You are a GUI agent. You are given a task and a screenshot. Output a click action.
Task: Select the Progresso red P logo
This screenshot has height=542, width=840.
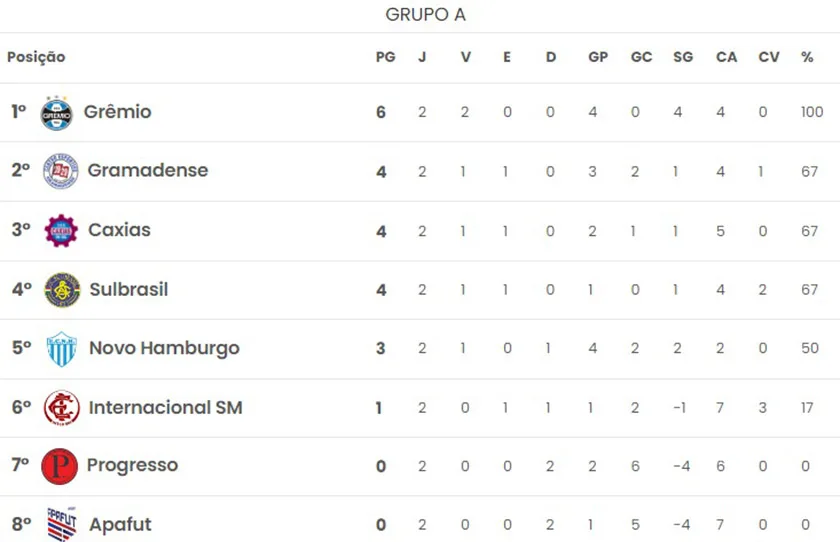pyautogui.click(x=59, y=466)
